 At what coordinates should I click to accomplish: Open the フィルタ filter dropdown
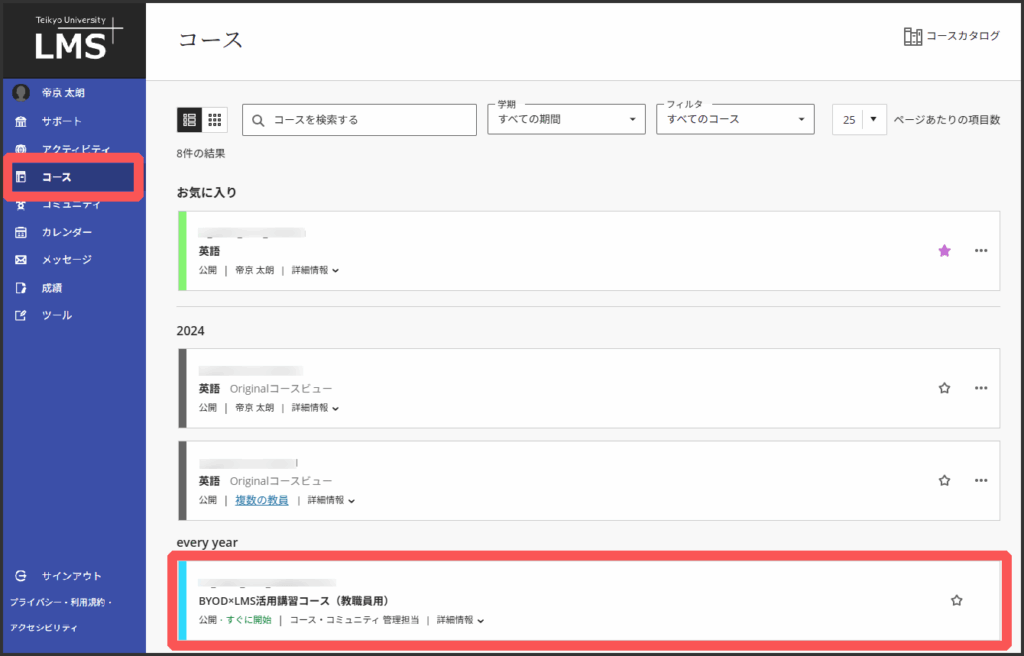click(735, 120)
